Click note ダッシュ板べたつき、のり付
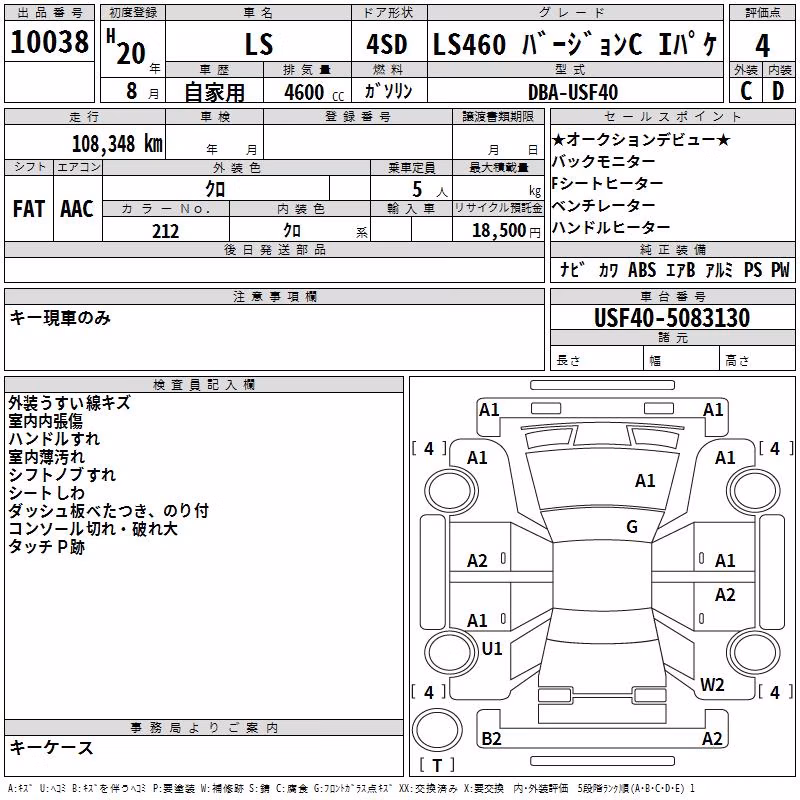The width and height of the screenshot is (800, 800). 109,510
